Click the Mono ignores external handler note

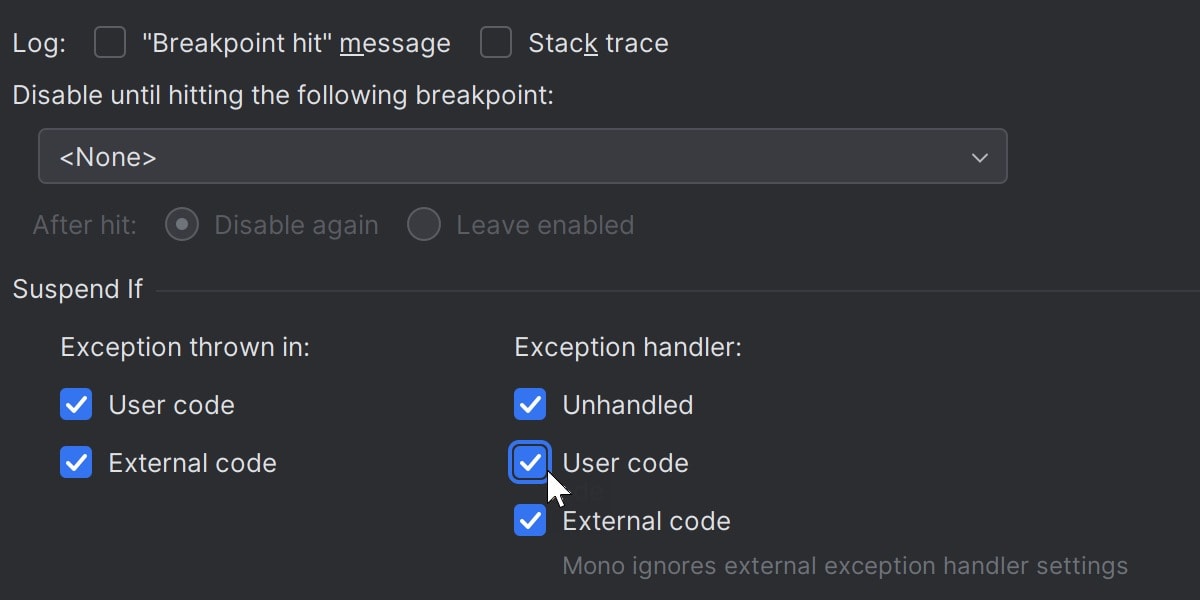point(845,566)
